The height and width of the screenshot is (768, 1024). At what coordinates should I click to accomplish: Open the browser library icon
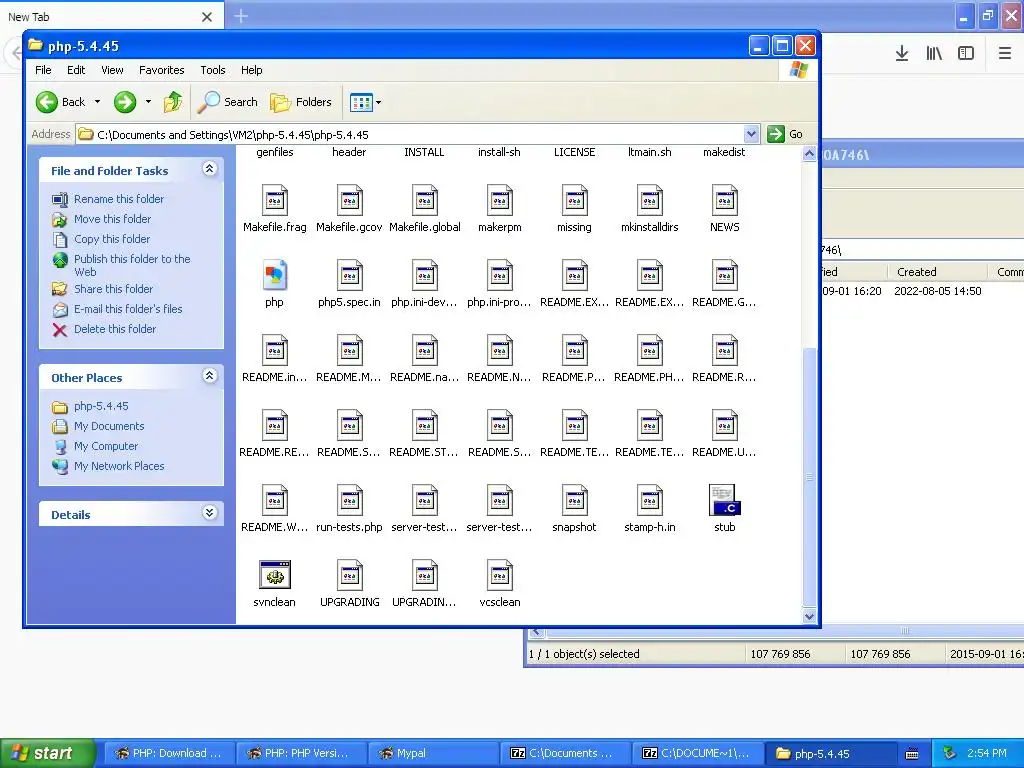[934, 53]
